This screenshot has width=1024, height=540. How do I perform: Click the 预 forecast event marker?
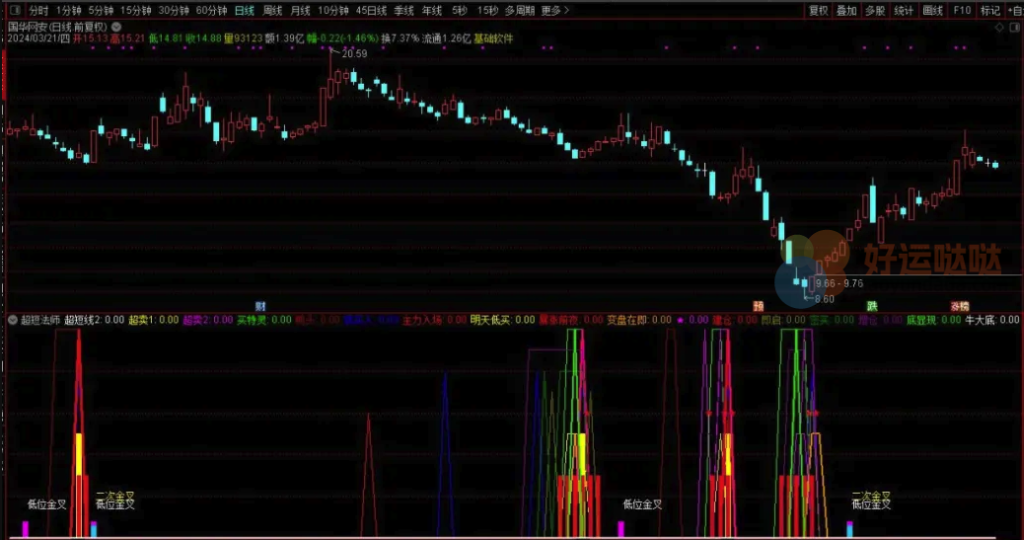coord(758,306)
